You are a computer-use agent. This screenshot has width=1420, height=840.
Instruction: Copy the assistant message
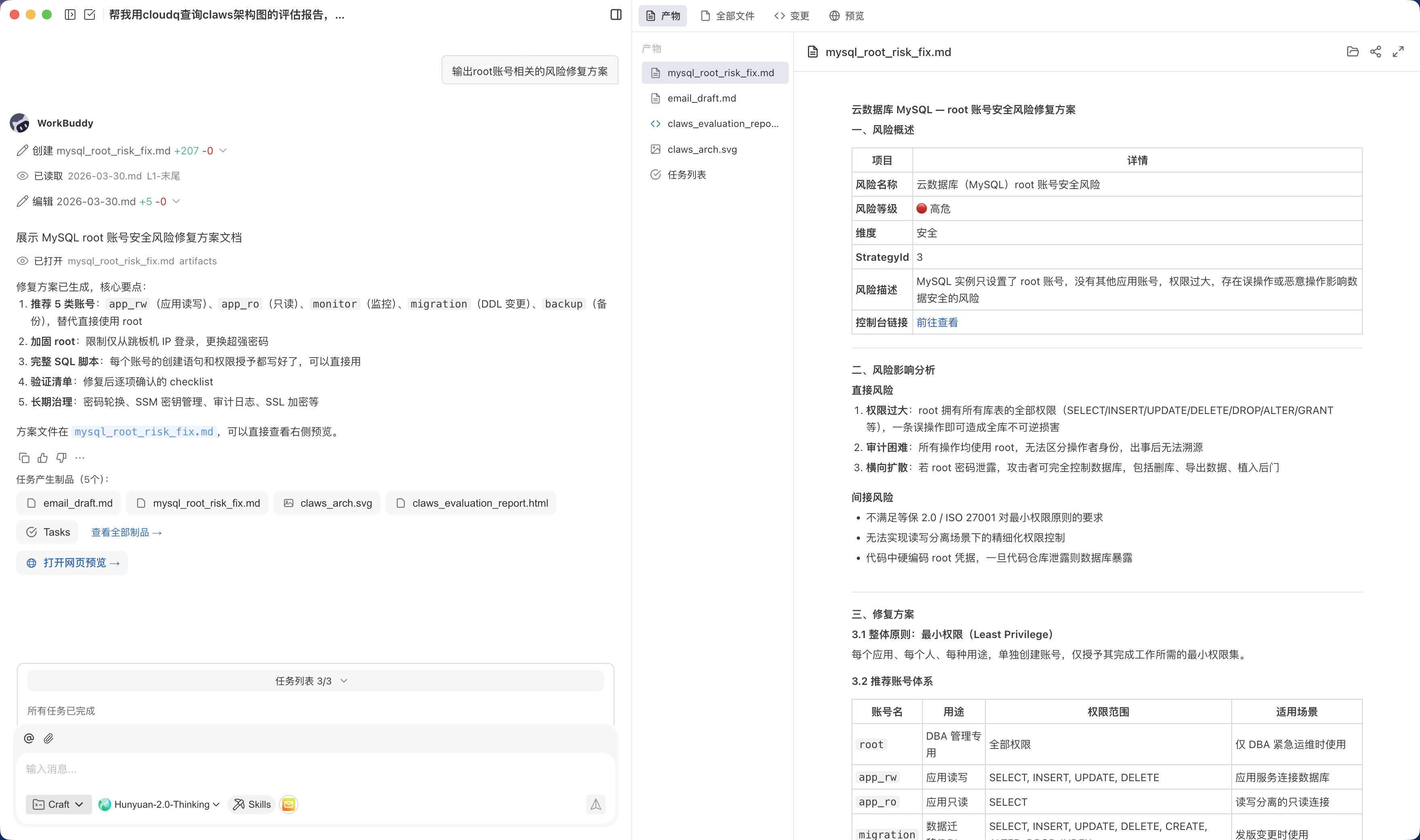pos(24,457)
